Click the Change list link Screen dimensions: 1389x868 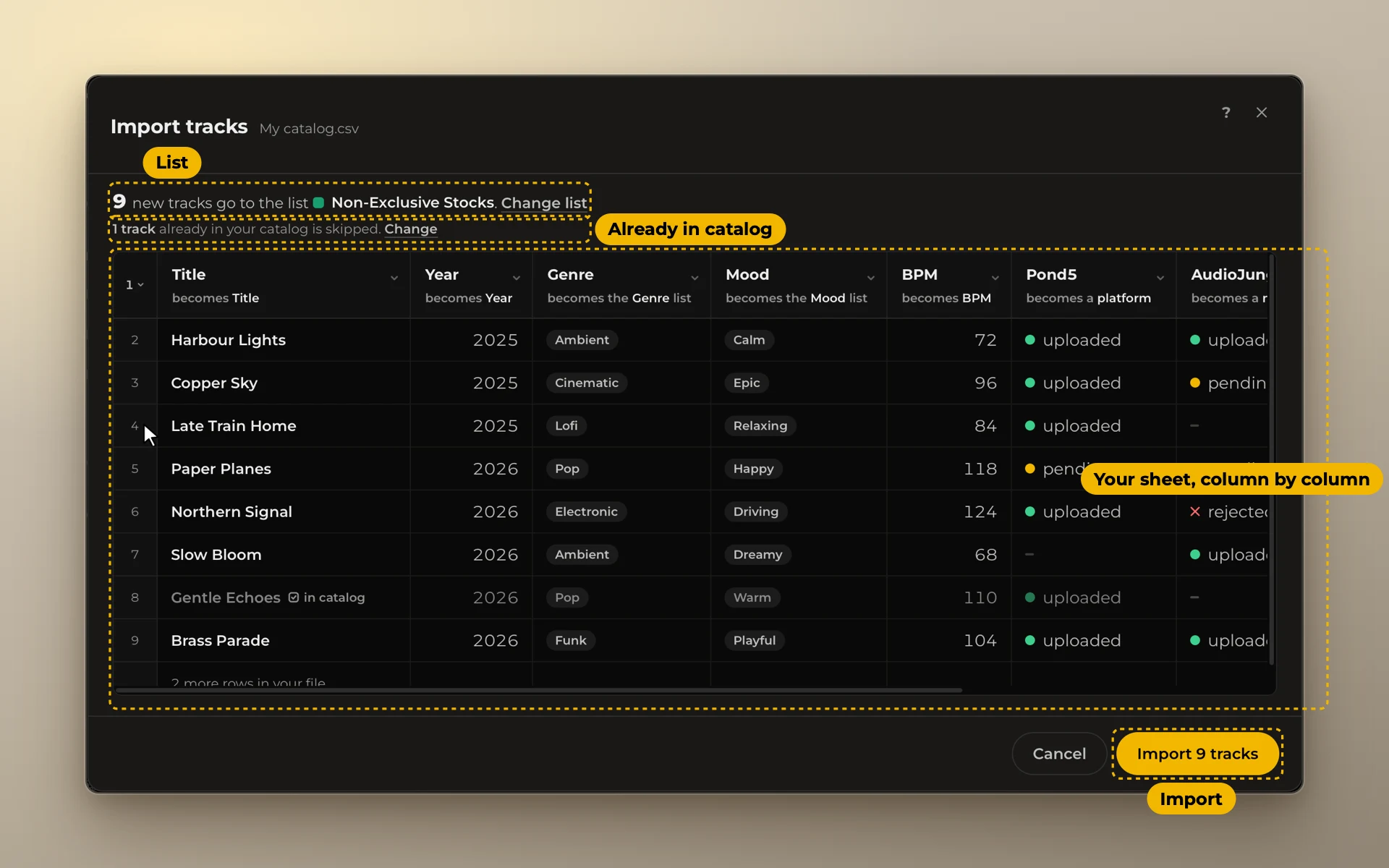(544, 203)
